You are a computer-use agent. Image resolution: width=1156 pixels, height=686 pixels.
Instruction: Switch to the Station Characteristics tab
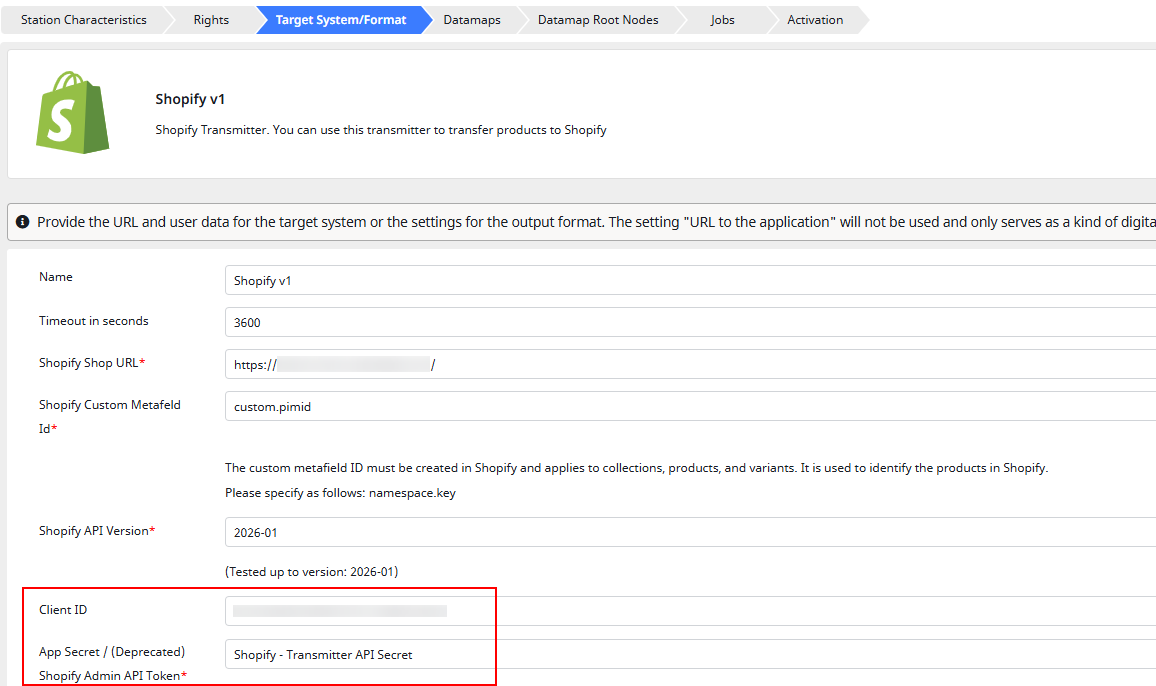pyautogui.click(x=84, y=19)
